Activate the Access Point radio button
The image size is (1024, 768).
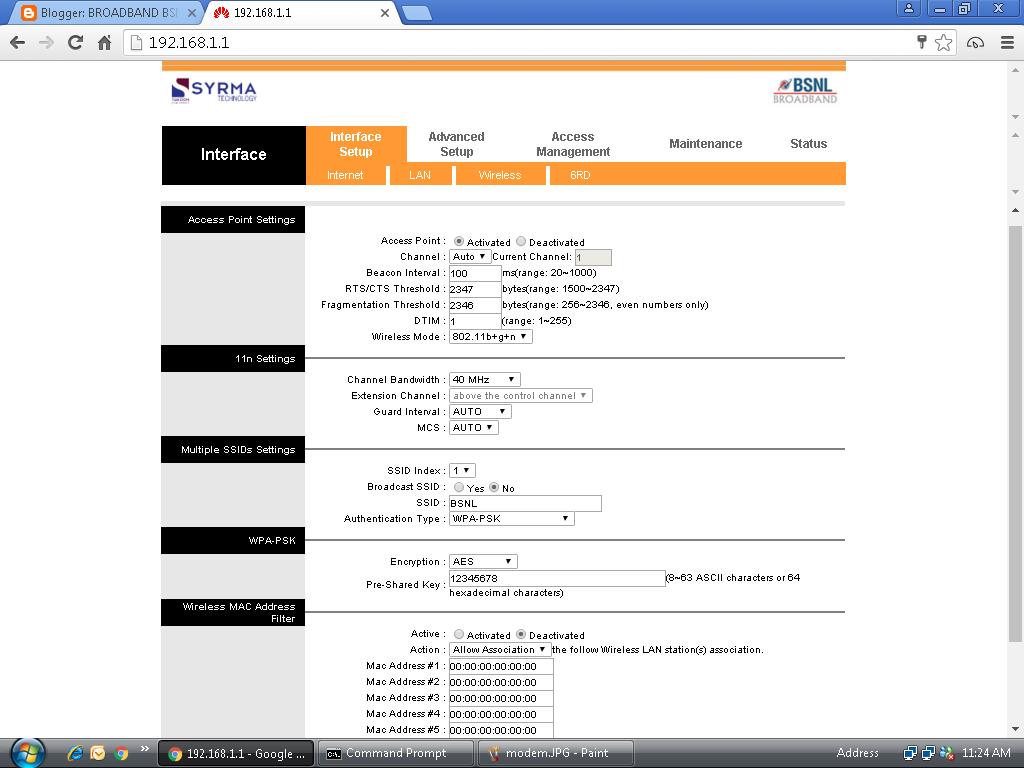point(459,241)
